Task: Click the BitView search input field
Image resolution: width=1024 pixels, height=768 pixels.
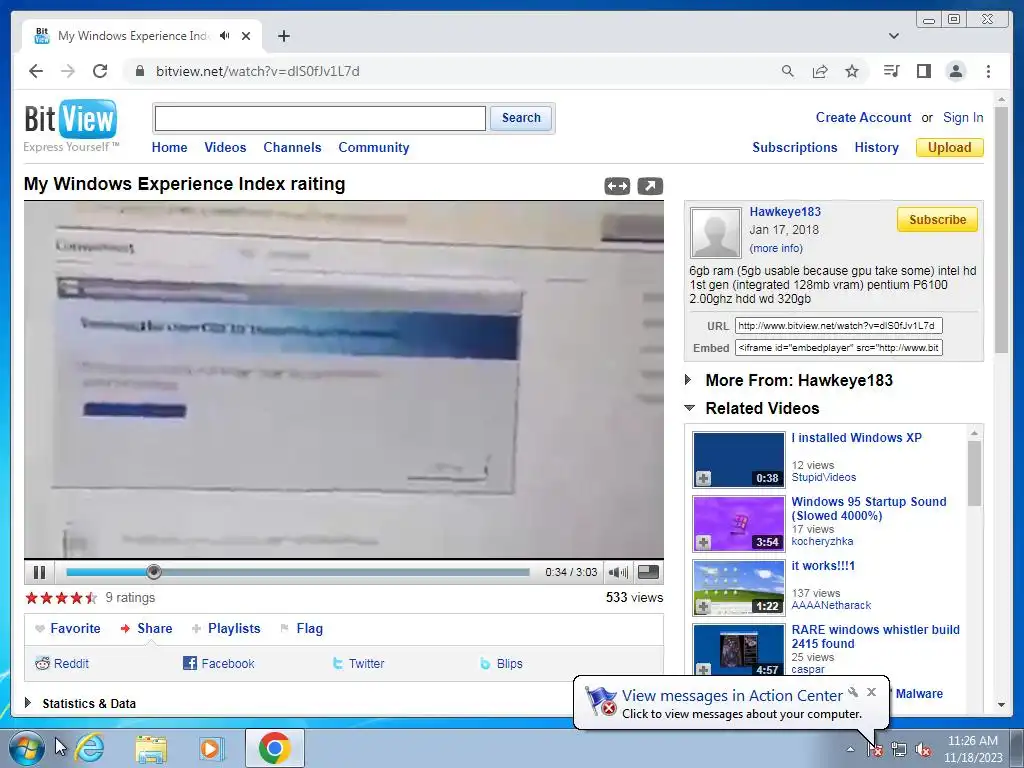Action: coord(320,118)
